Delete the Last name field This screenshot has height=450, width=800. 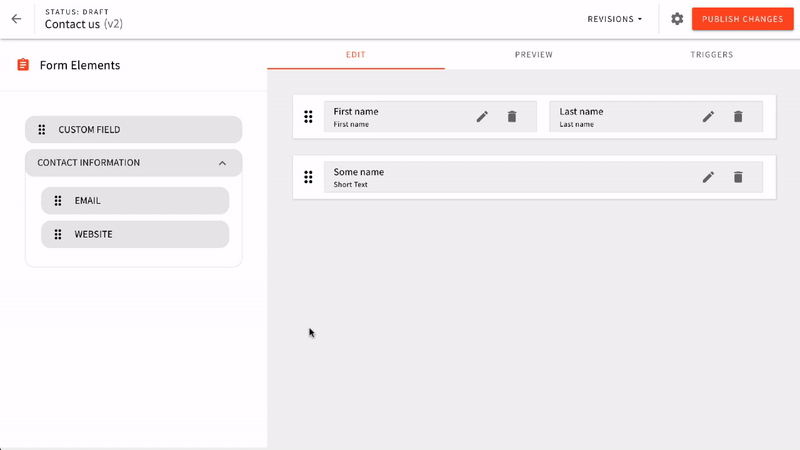pos(738,117)
